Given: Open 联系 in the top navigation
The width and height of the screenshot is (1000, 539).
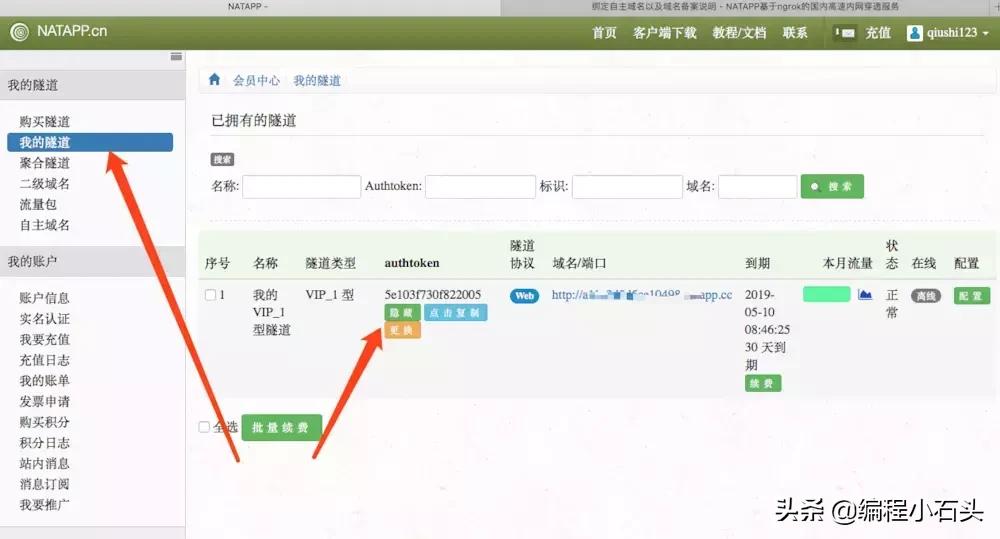Looking at the screenshot, I should [x=795, y=33].
